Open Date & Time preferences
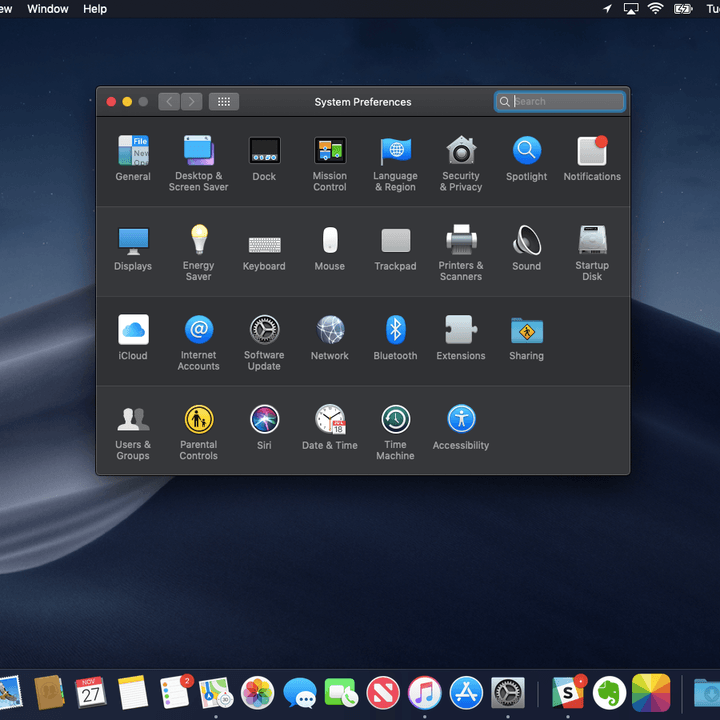The width and height of the screenshot is (720, 720). (330, 427)
